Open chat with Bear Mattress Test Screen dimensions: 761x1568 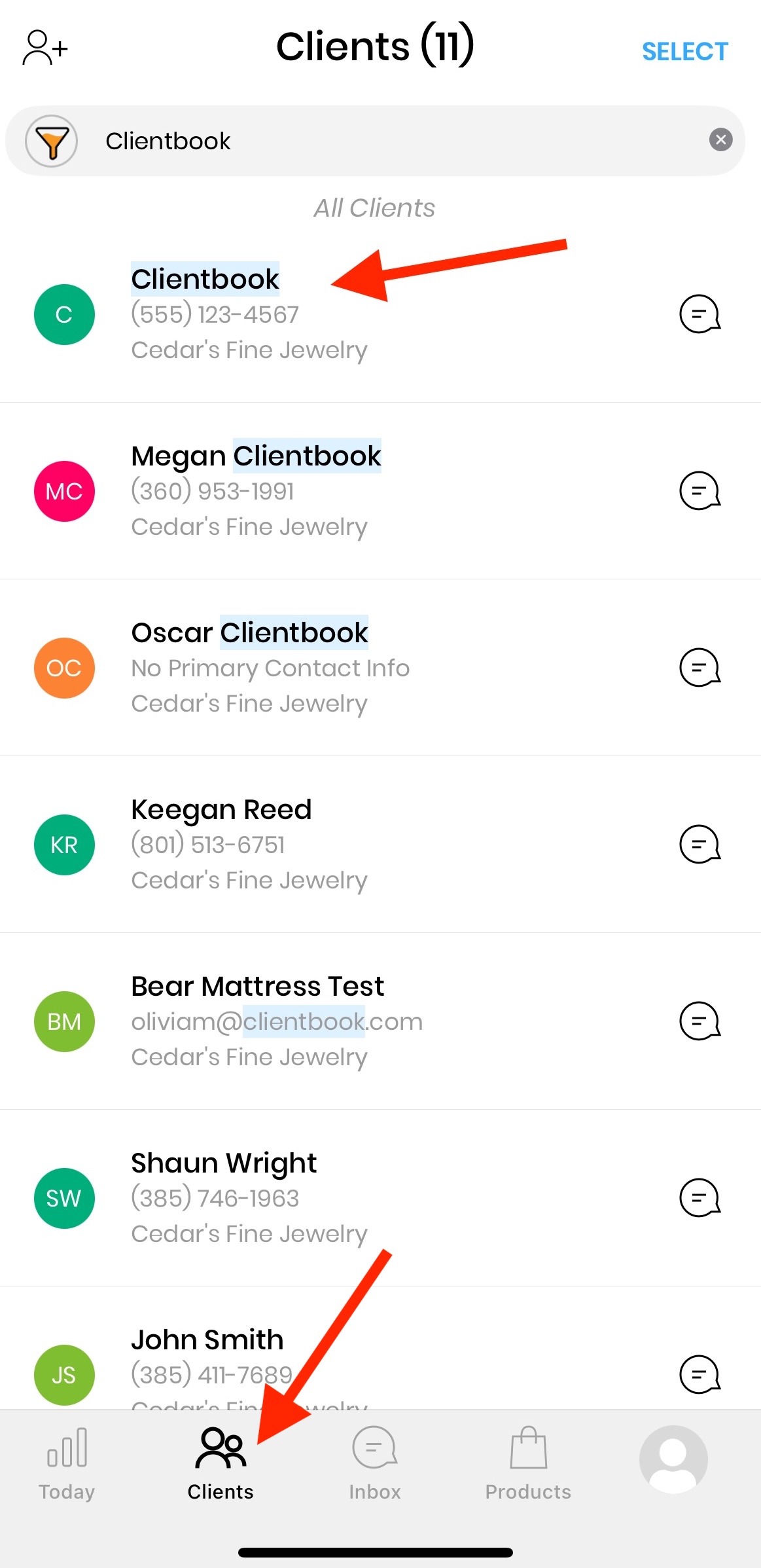click(699, 1021)
